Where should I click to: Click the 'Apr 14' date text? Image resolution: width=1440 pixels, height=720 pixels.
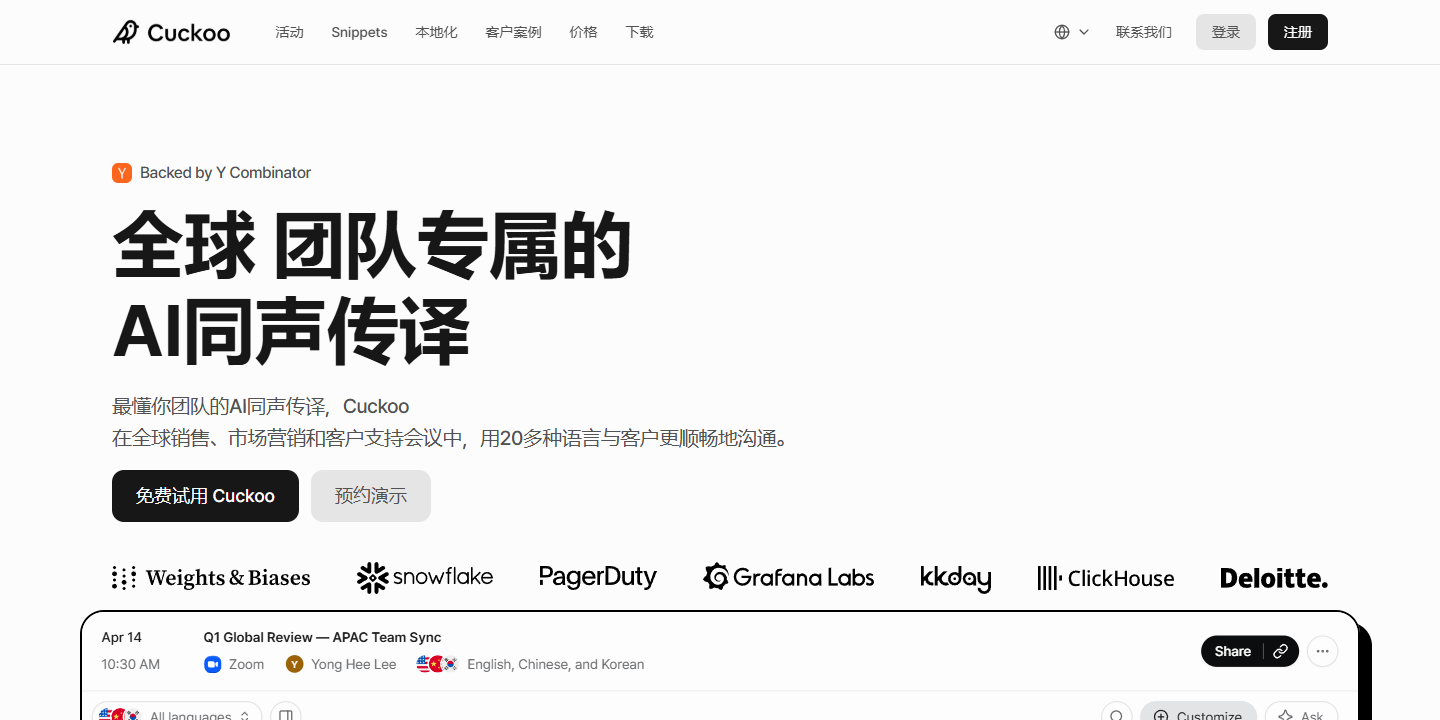(x=122, y=637)
